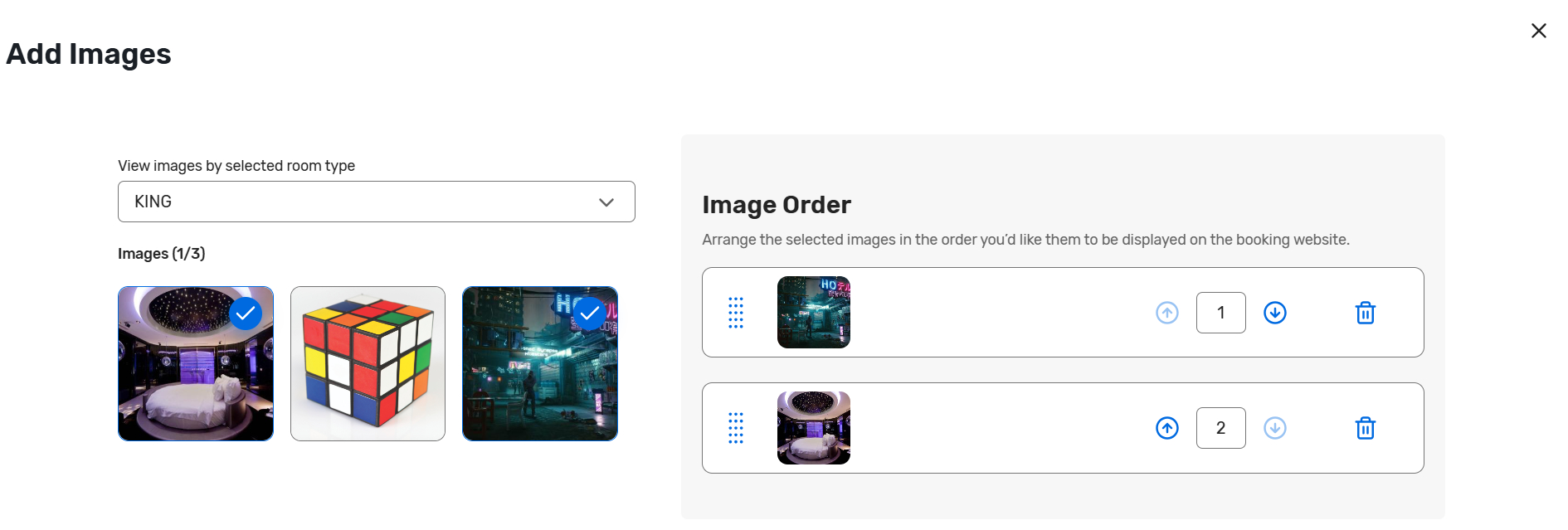Click the drag handle of the first image row
The width and height of the screenshot is (1568, 530).
[x=736, y=313]
